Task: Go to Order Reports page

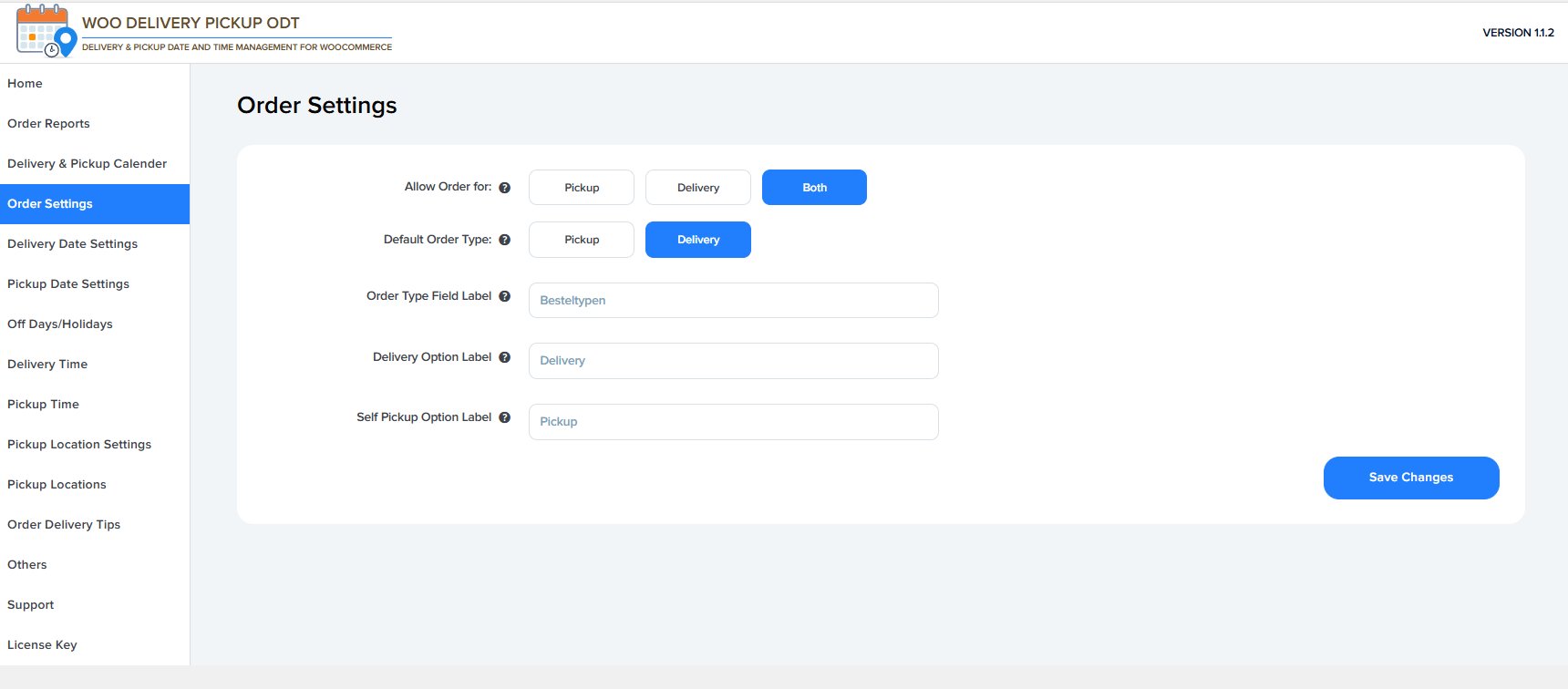Action: (x=48, y=124)
